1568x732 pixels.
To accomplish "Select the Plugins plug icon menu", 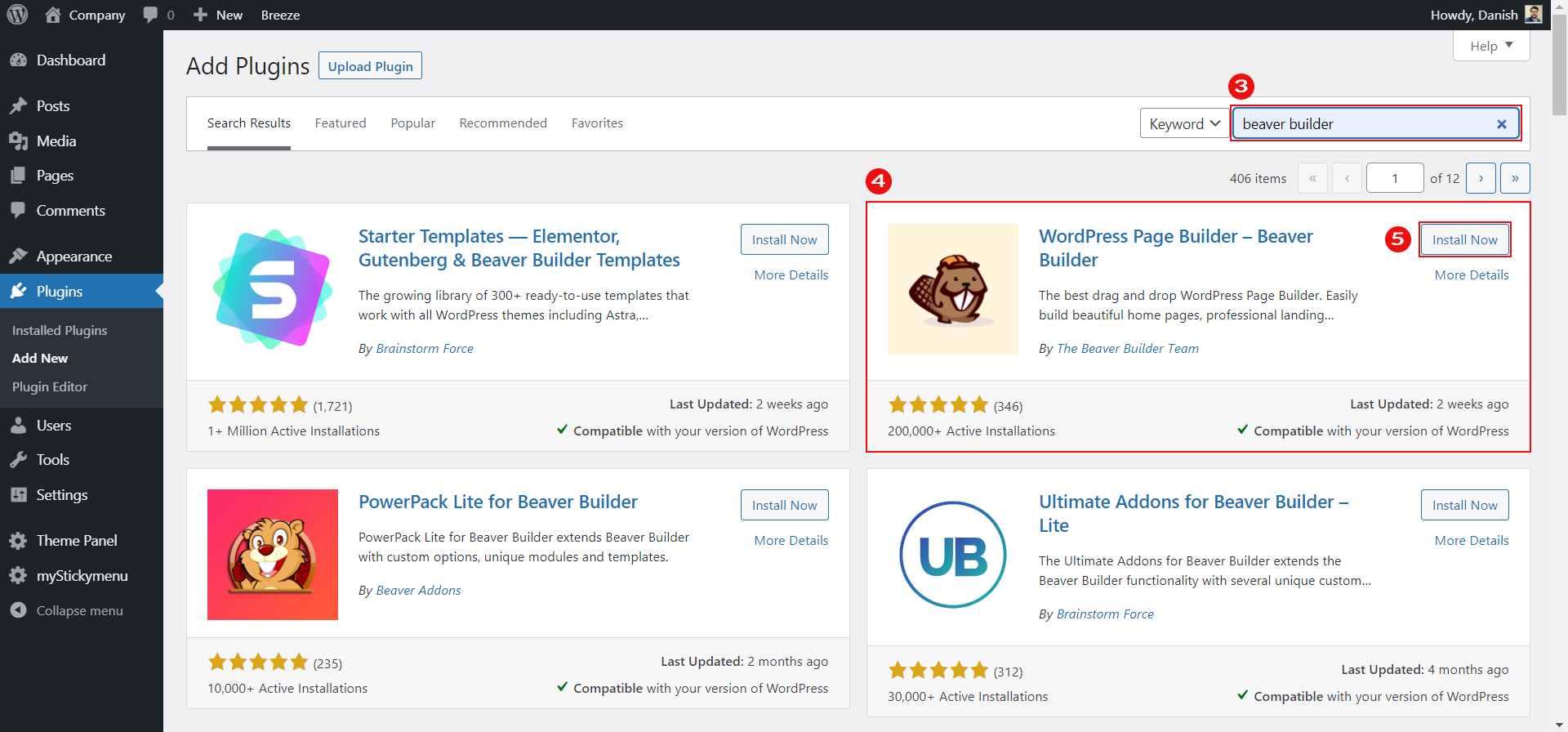I will (18, 292).
